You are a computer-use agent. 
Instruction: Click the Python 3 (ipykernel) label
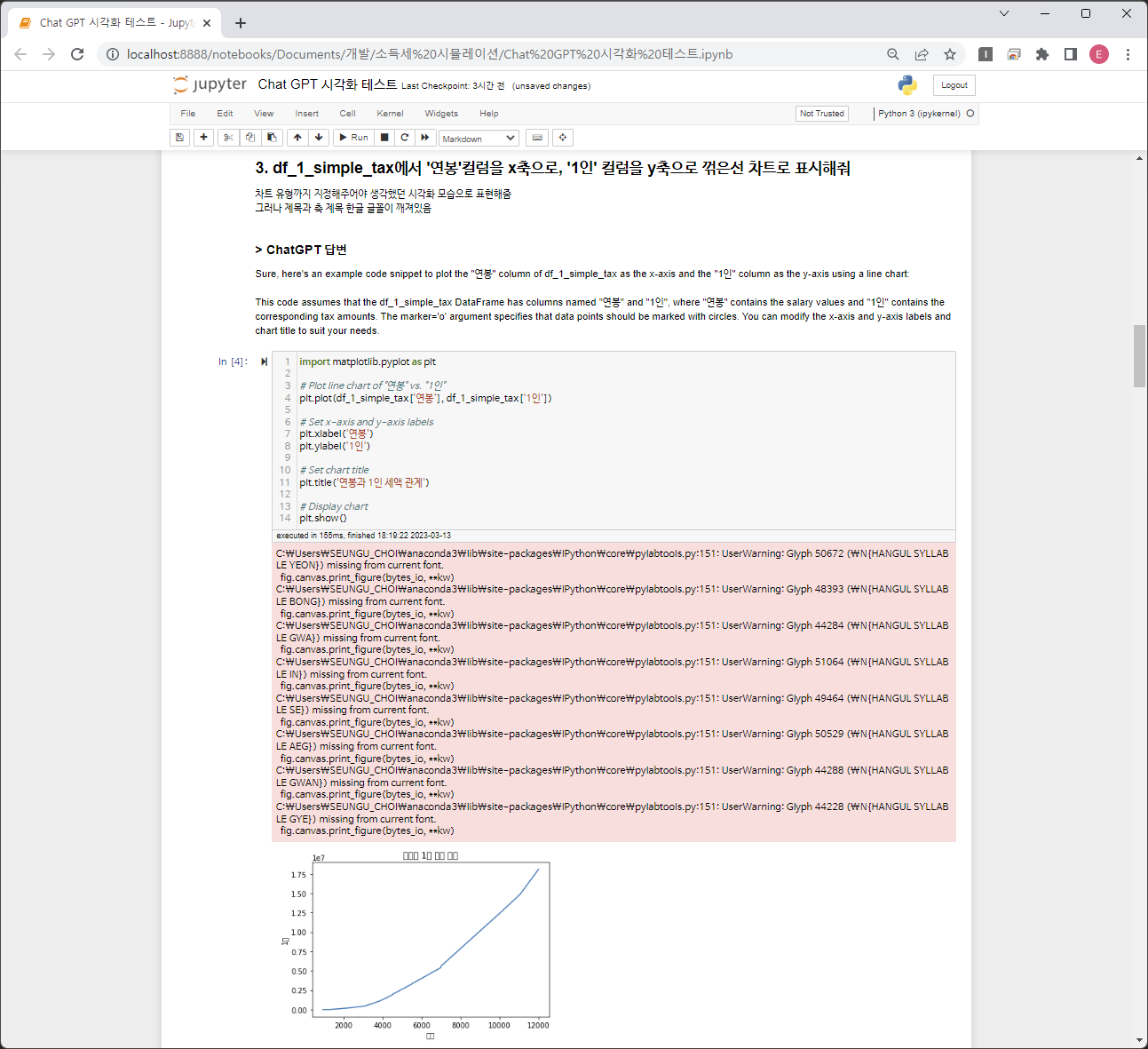point(919,114)
